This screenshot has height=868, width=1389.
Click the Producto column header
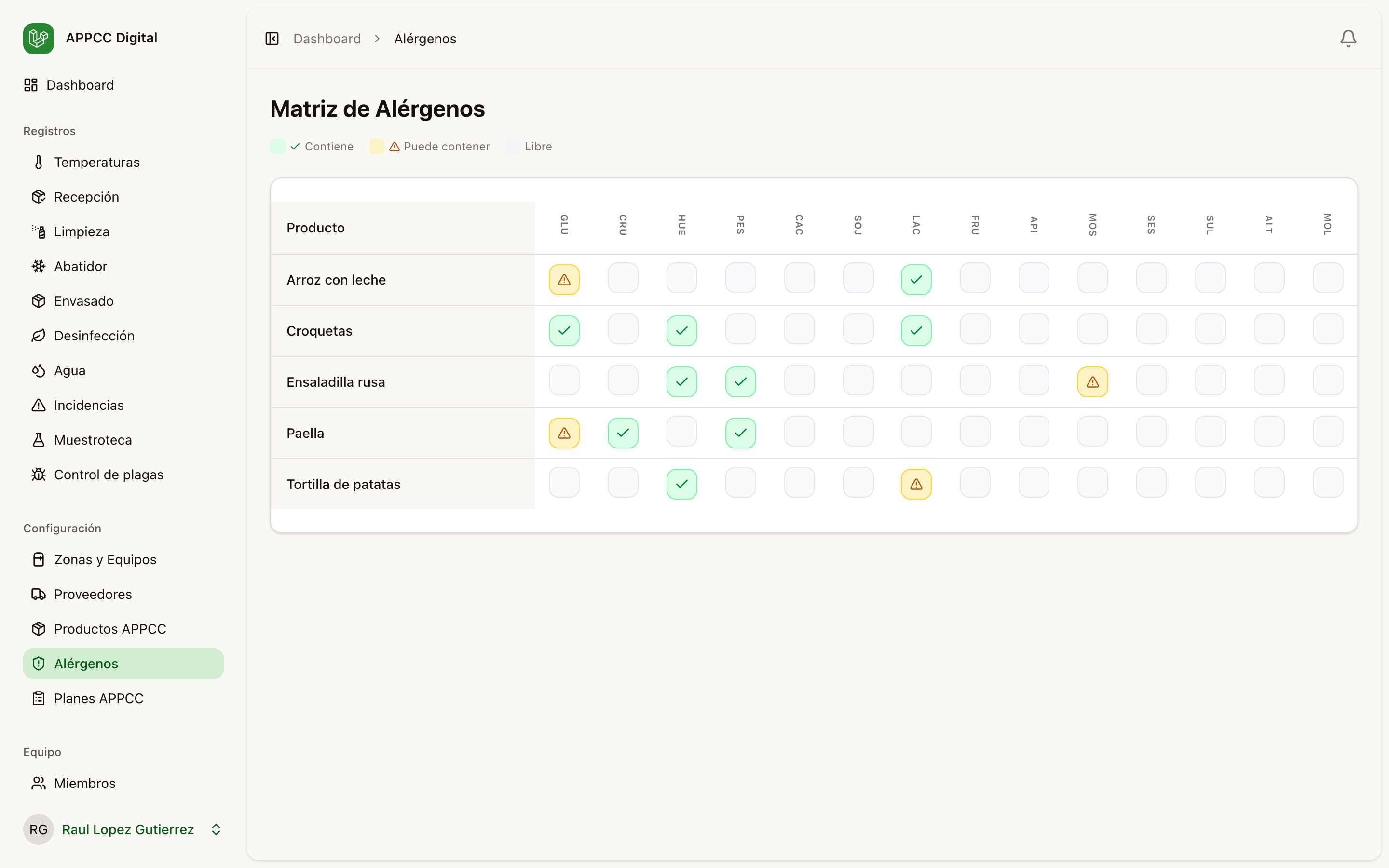click(x=315, y=227)
